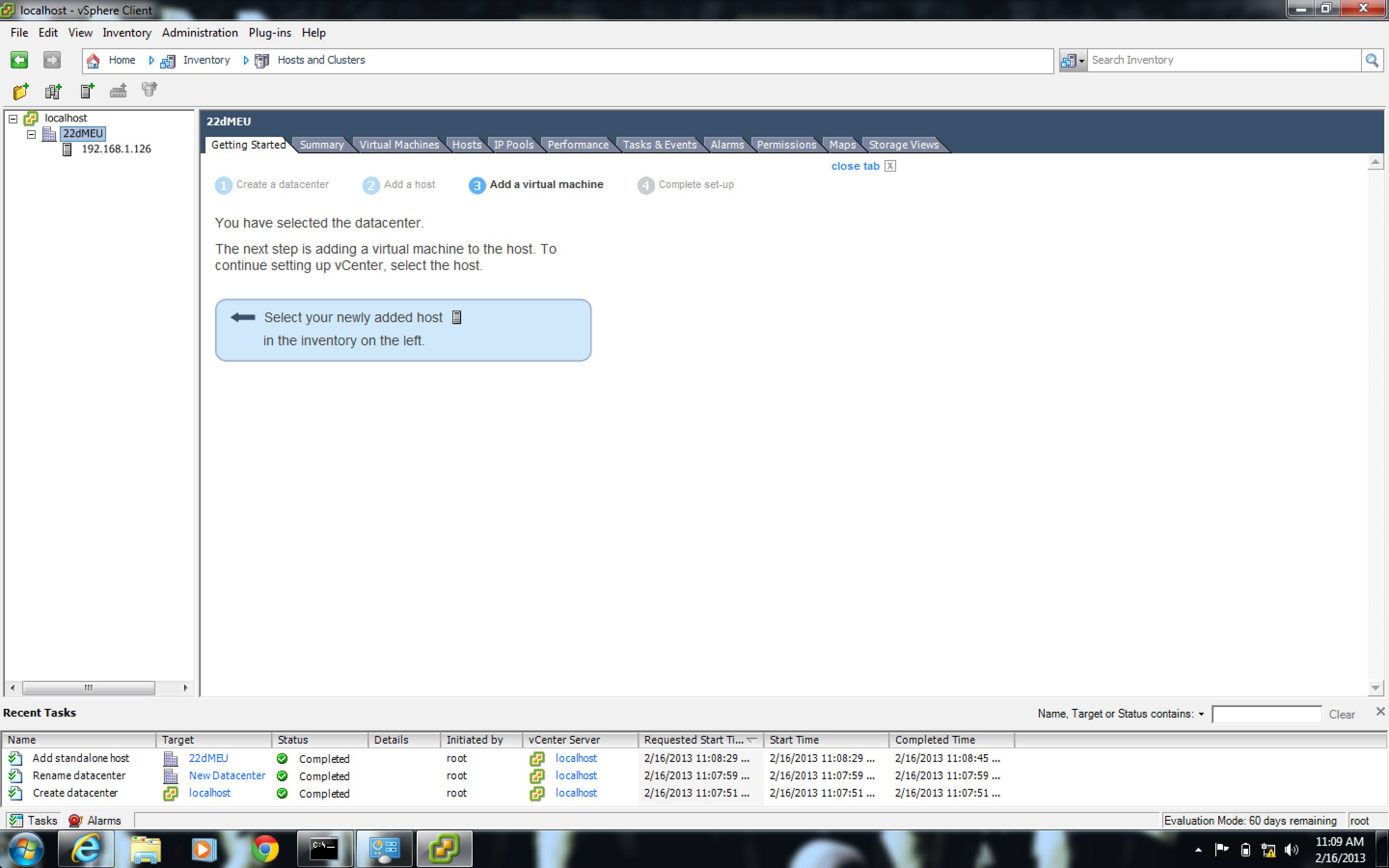Click the Add Host toolbar icon
Image resolution: width=1389 pixels, height=868 pixels.
pyautogui.click(x=87, y=91)
